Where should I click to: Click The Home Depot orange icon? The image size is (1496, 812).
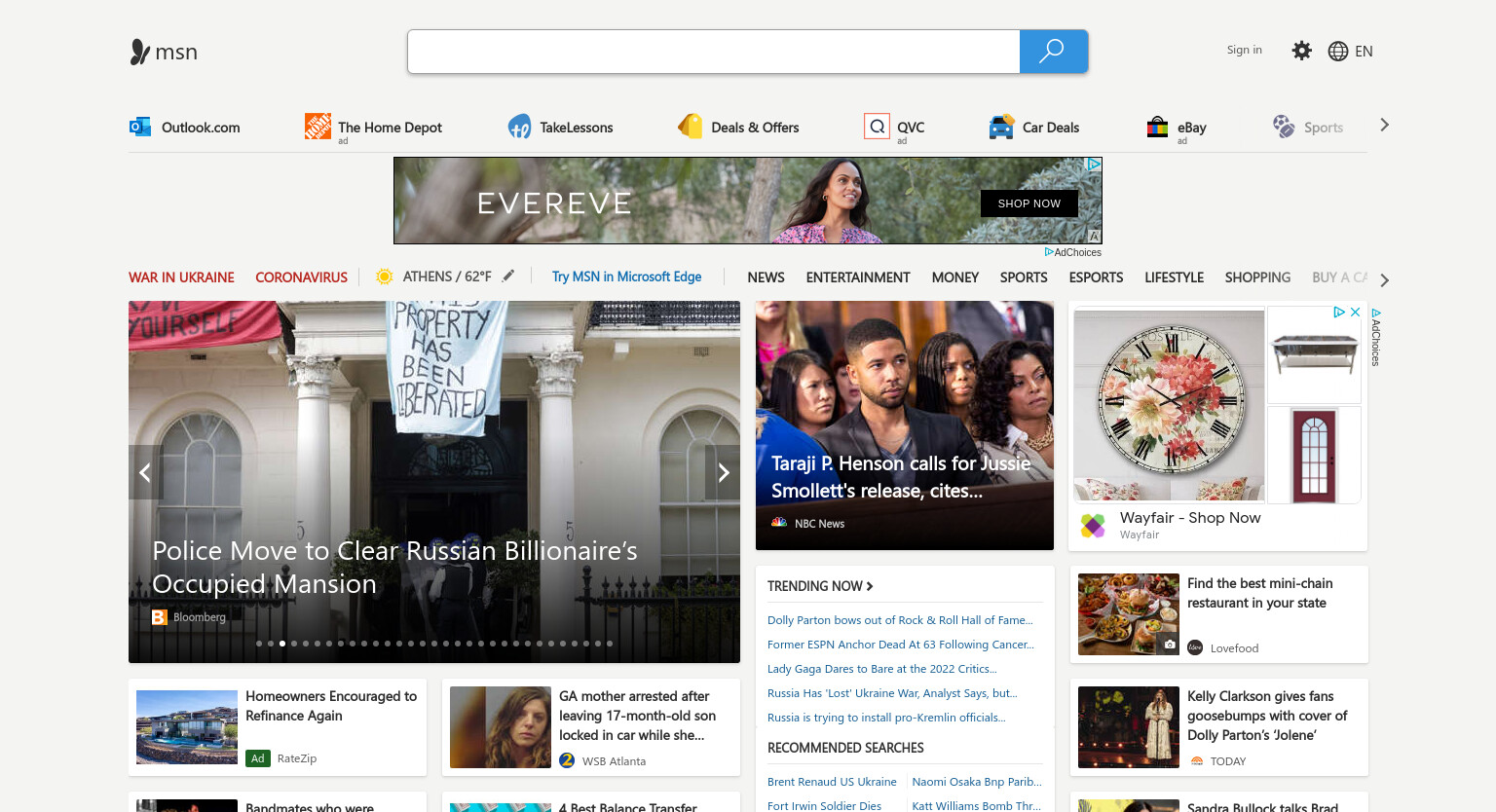tap(318, 126)
